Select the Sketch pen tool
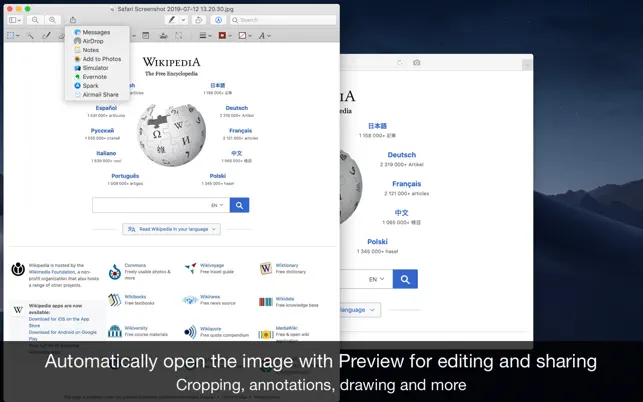 [46, 36]
